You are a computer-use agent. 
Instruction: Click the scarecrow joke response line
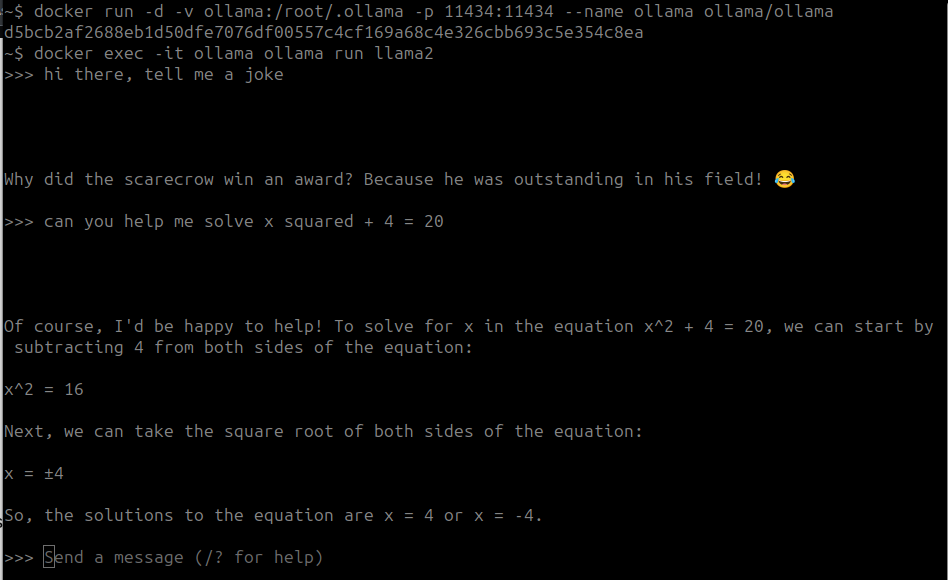[x=399, y=180]
